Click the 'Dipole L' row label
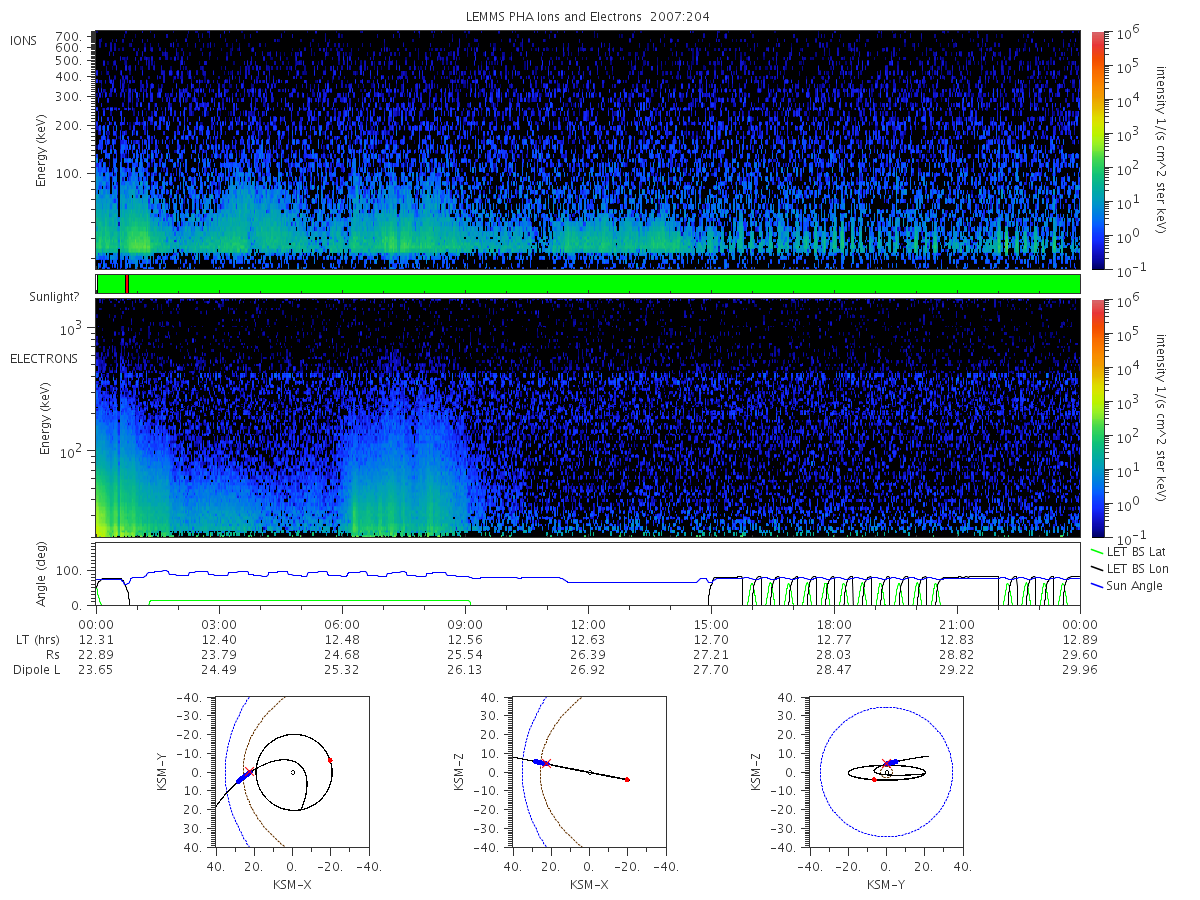This screenshot has width=1200, height=900. pos(36,670)
